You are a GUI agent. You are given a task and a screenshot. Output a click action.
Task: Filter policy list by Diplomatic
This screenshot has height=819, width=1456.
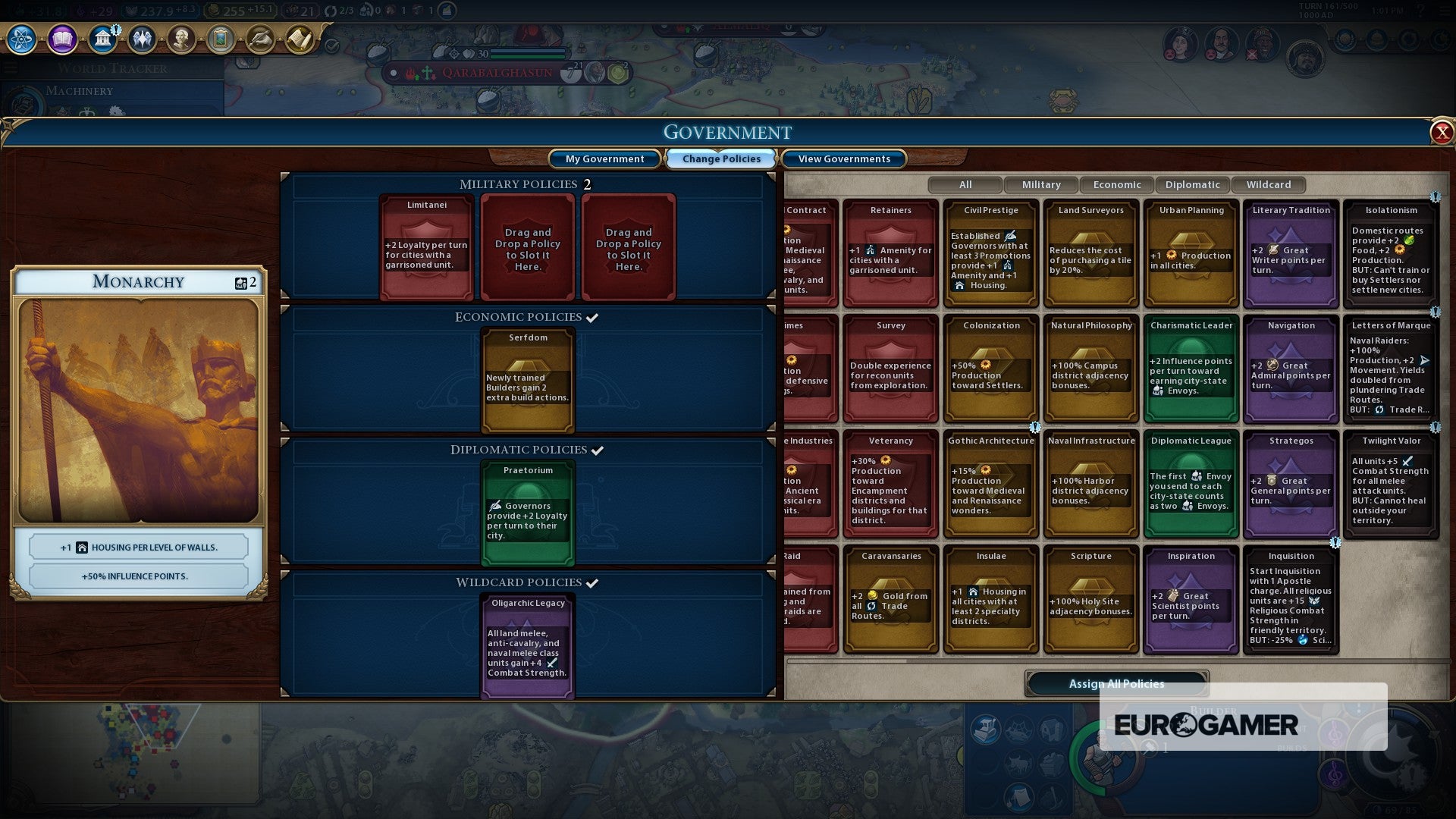pos(1192,184)
